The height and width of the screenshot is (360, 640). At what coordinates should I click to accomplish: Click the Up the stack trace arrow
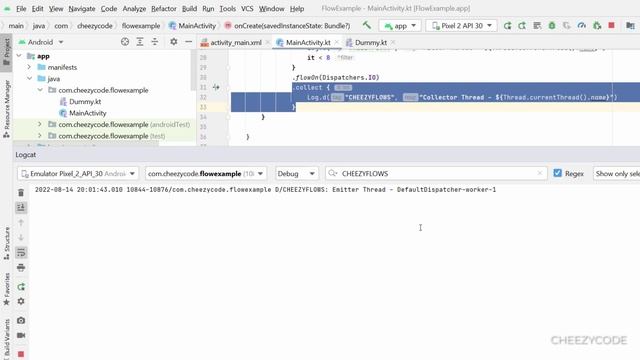(x=21, y=222)
